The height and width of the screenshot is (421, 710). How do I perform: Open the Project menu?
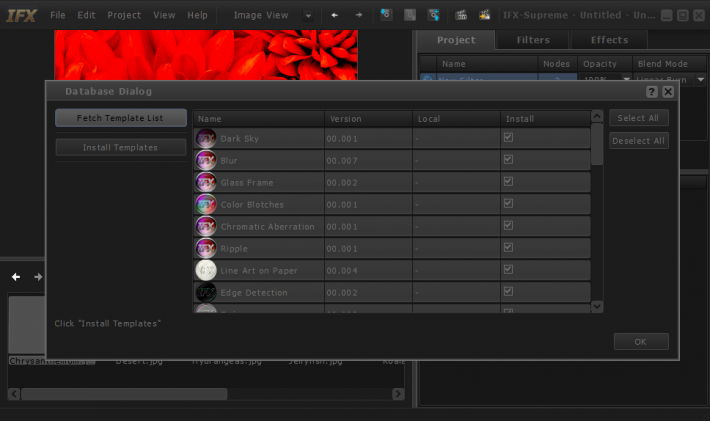[124, 15]
